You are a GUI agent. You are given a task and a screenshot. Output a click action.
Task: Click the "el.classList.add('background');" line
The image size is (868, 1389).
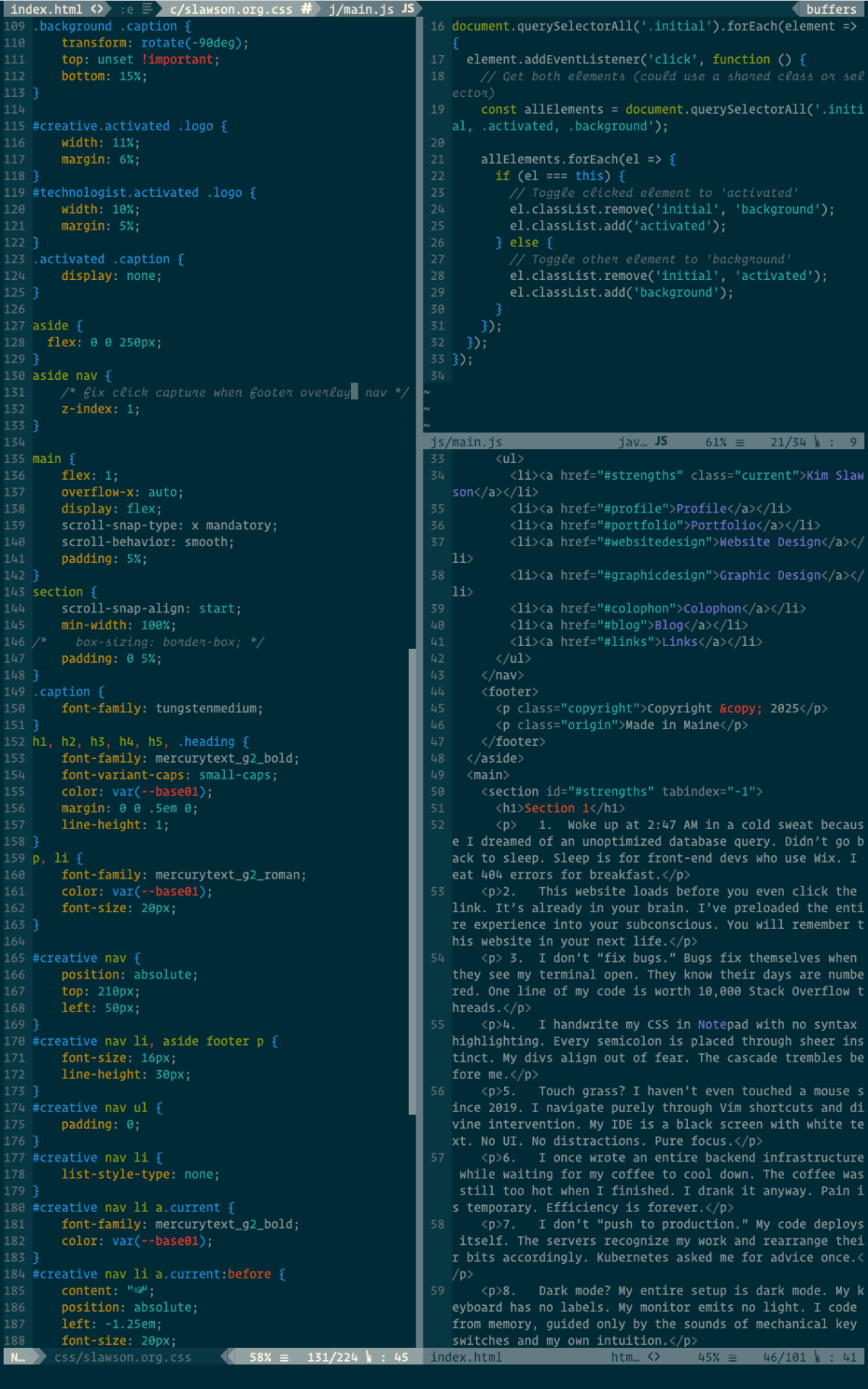click(x=622, y=292)
